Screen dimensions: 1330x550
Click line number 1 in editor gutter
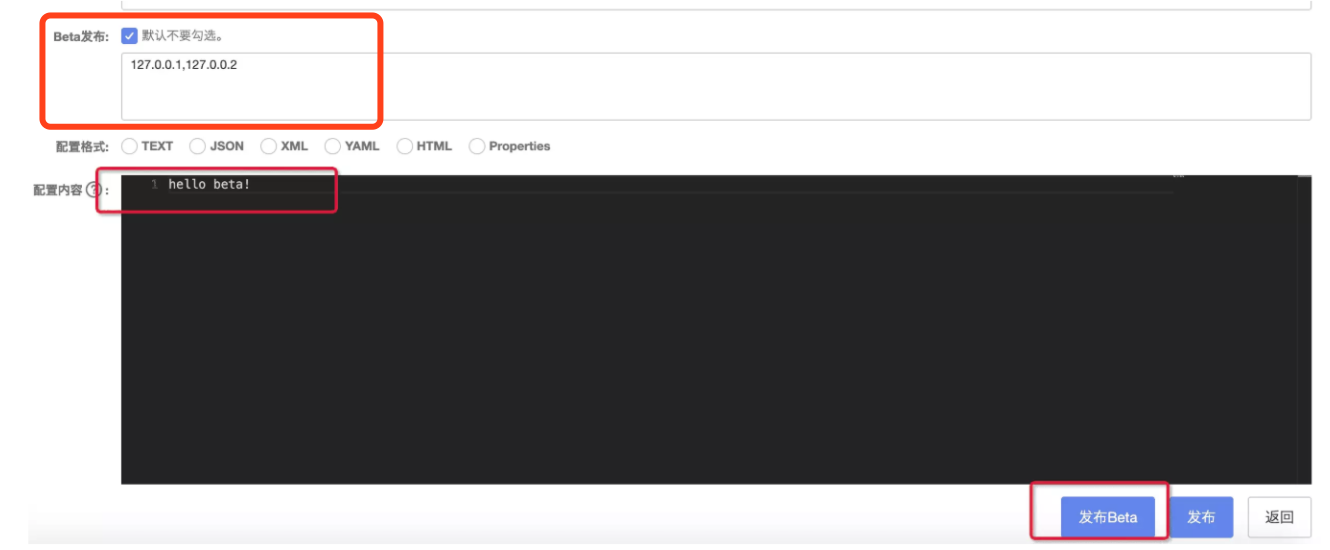[154, 185]
